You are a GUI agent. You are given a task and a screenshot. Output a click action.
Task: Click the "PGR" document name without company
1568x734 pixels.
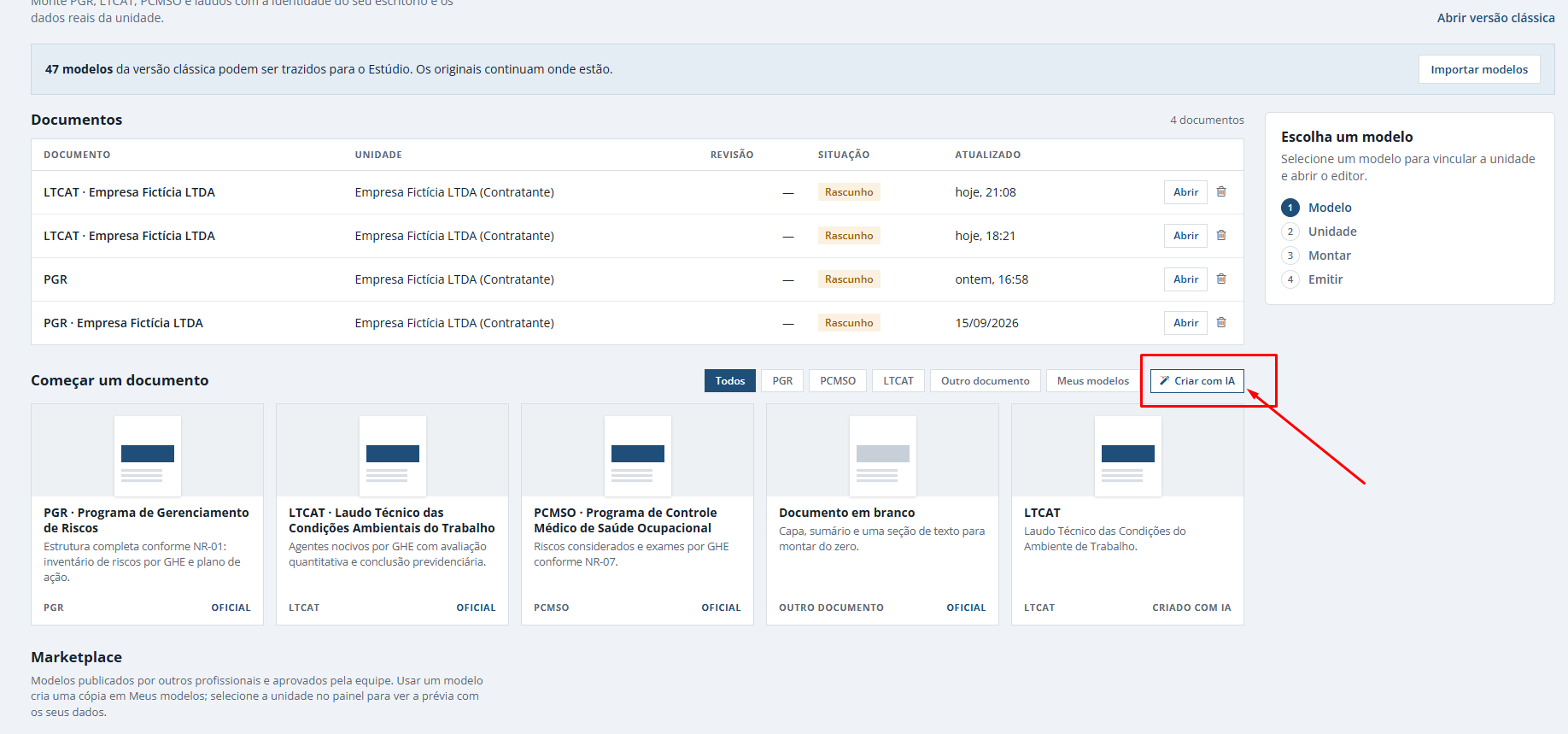point(56,279)
